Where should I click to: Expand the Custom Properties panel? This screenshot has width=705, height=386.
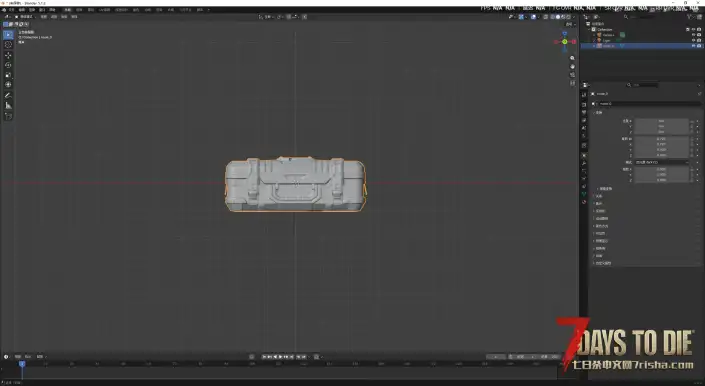603,263
